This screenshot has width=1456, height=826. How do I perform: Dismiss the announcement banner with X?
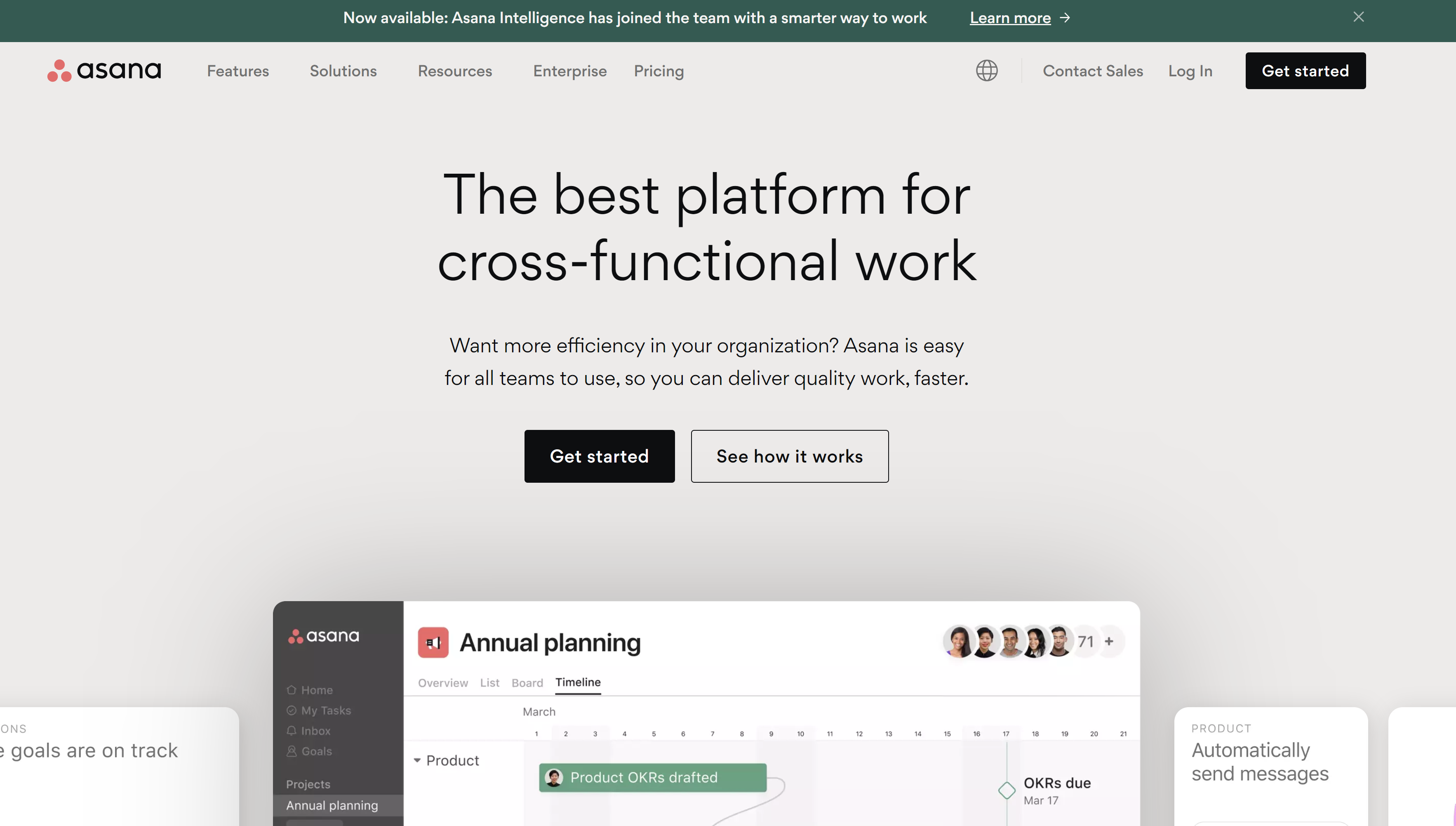point(1358,17)
